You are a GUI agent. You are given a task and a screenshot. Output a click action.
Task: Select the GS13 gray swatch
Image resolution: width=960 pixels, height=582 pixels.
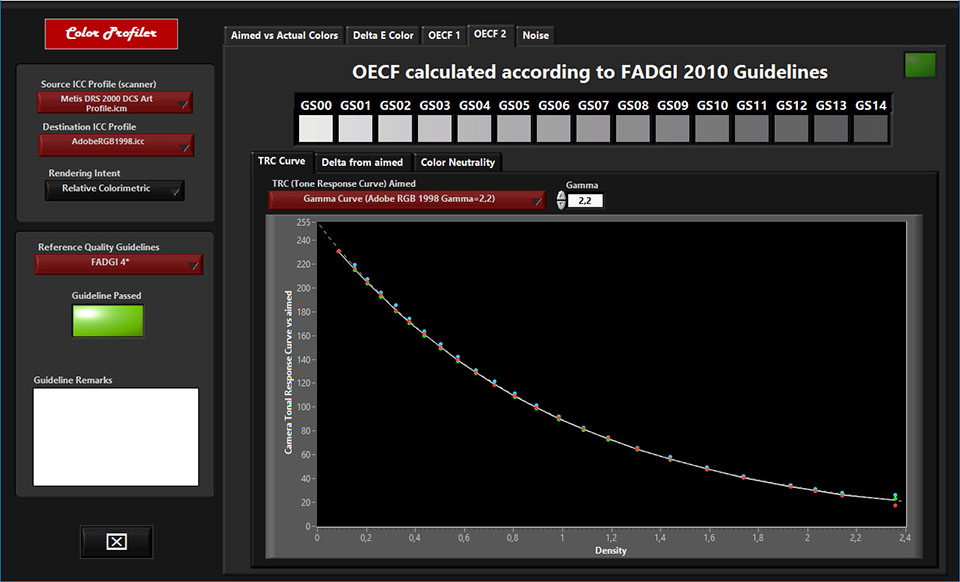coord(831,129)
